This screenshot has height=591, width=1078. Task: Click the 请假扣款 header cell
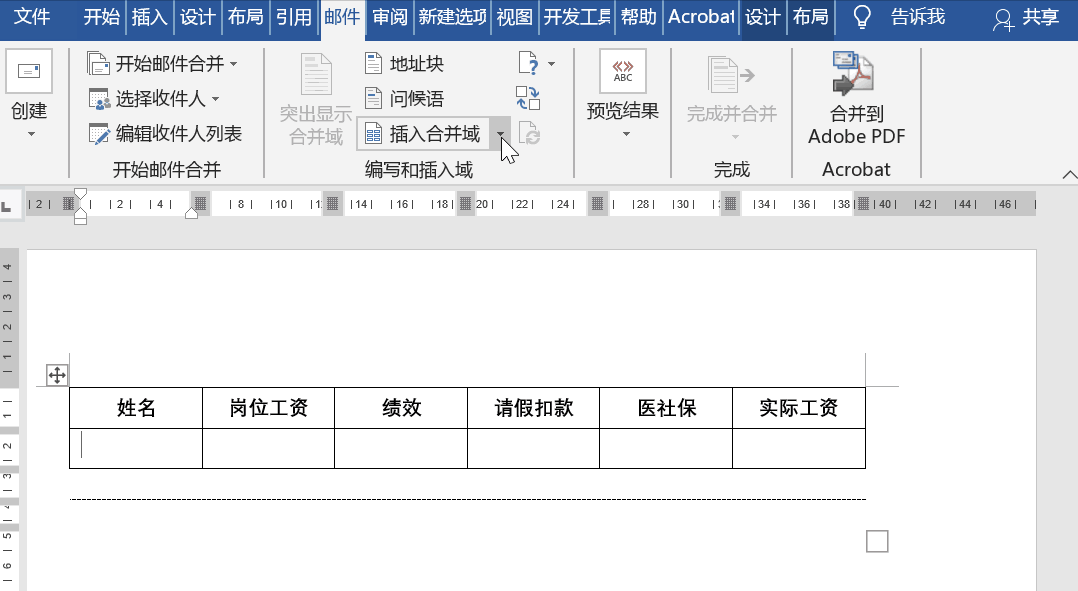pyautogui.click(x=534, y=408)
